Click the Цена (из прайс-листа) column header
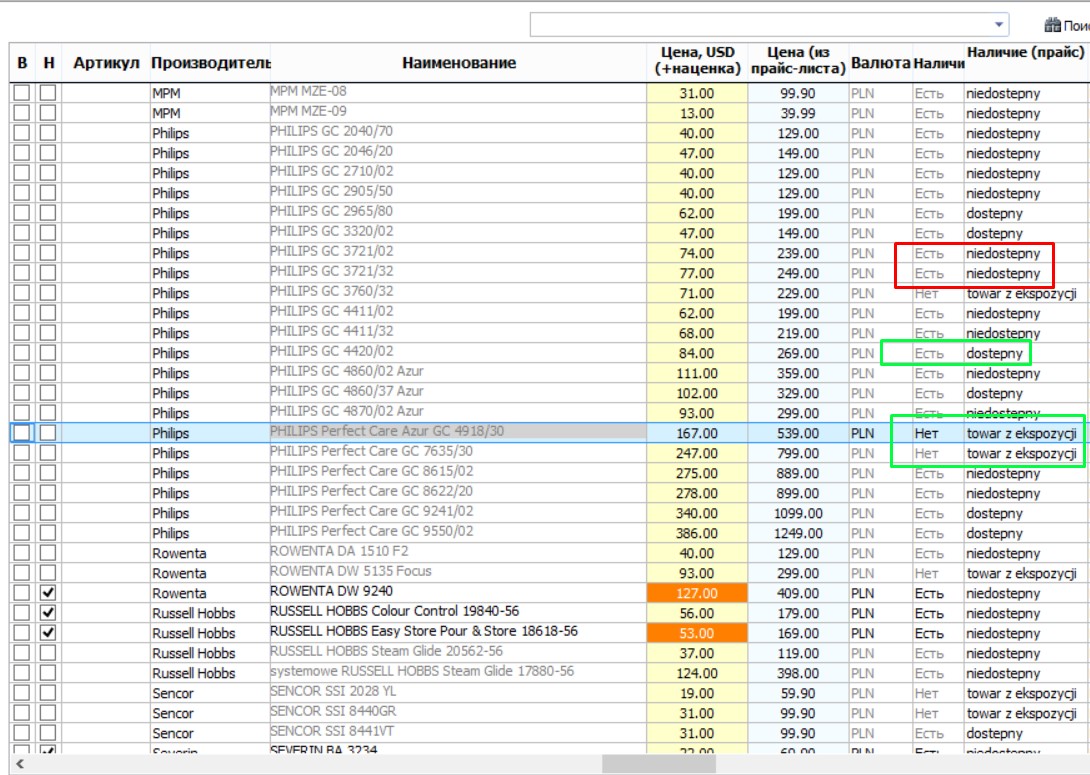The height and width of the screenshot is (775, 1090). 798,61
